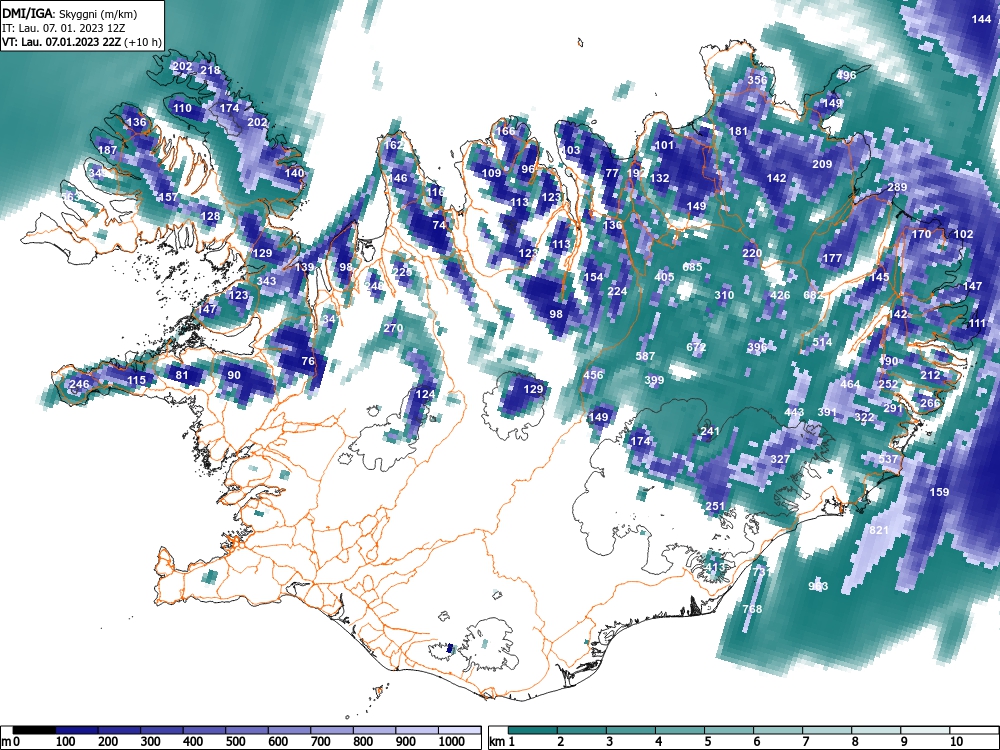Click the 310 value on the map
Screen dimensions: 1000x750
coord(724,295)
